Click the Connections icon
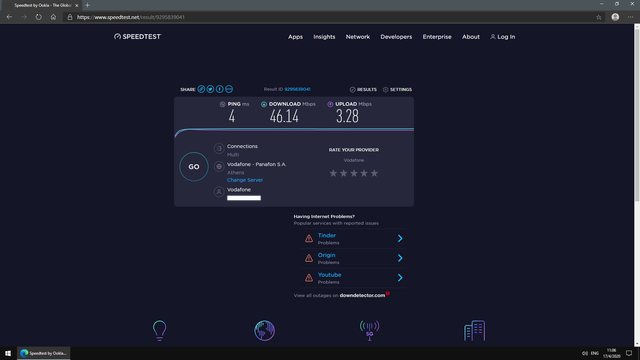Viewport: 640px width, 360px height. click(x=219, y=149)
